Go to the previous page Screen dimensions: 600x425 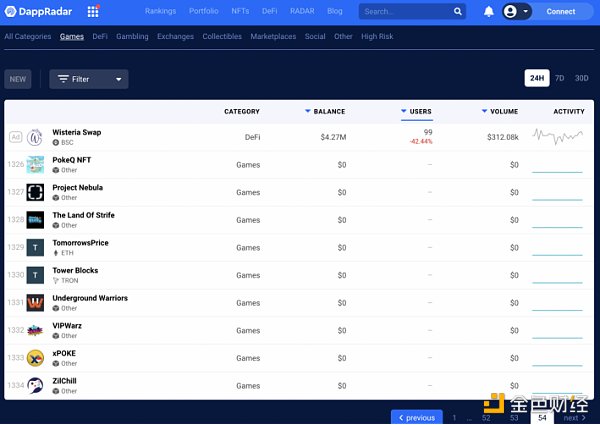click(417, 417)
